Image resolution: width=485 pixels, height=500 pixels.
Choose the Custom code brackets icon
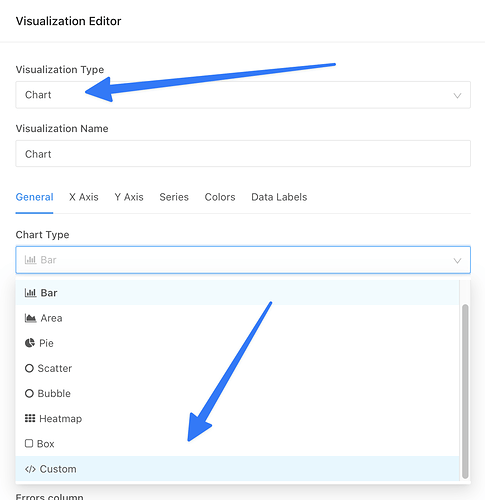(30, 469)
